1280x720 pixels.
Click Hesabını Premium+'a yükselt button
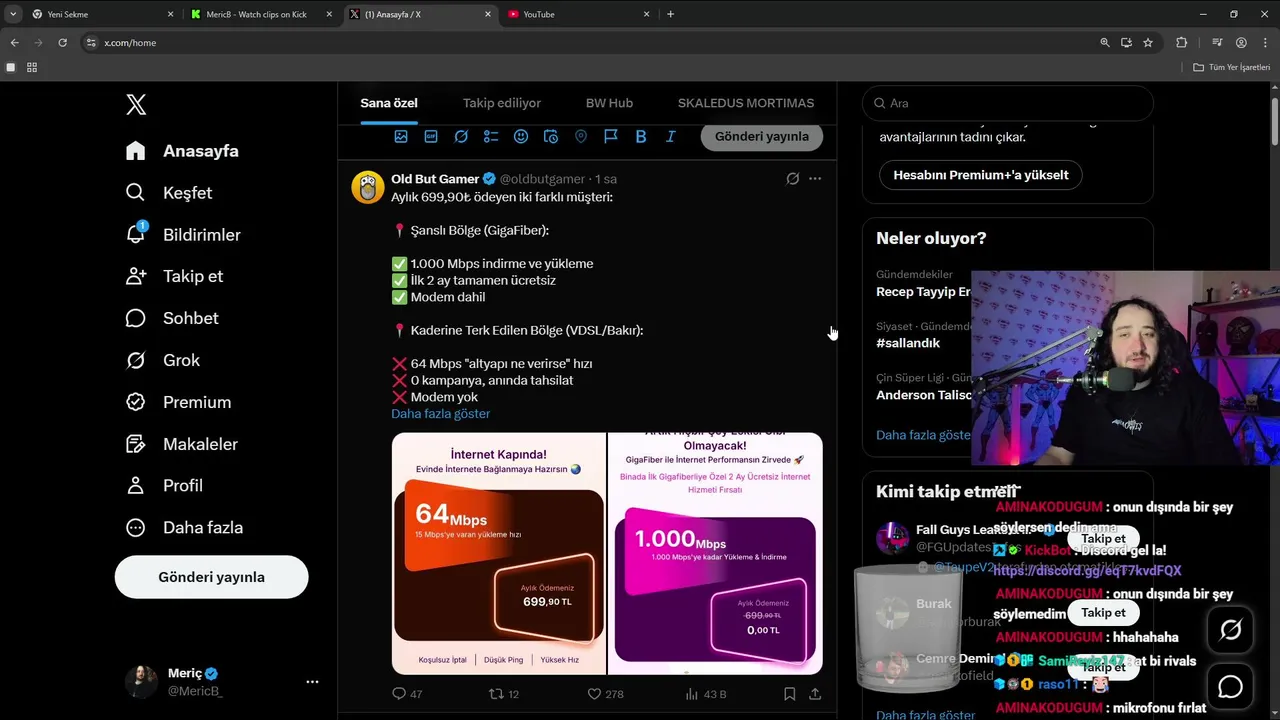[x=981, y=175]
